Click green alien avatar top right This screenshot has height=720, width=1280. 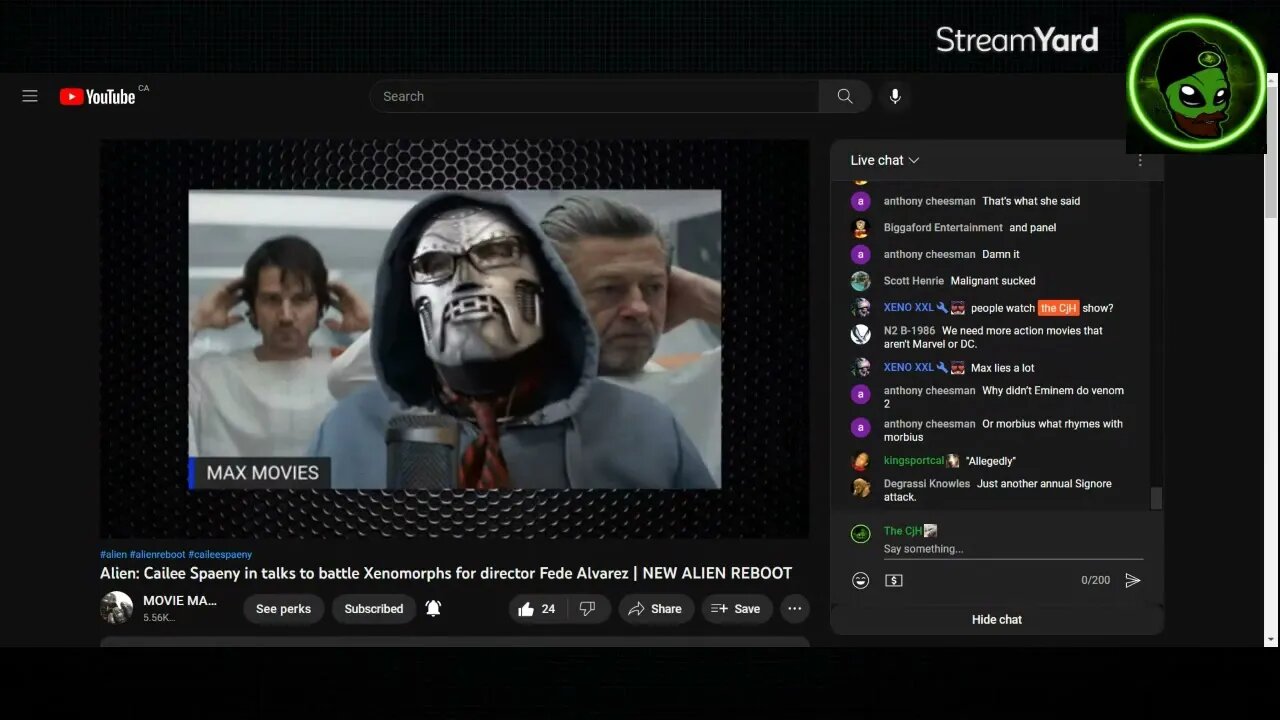tap(1196, 83)
